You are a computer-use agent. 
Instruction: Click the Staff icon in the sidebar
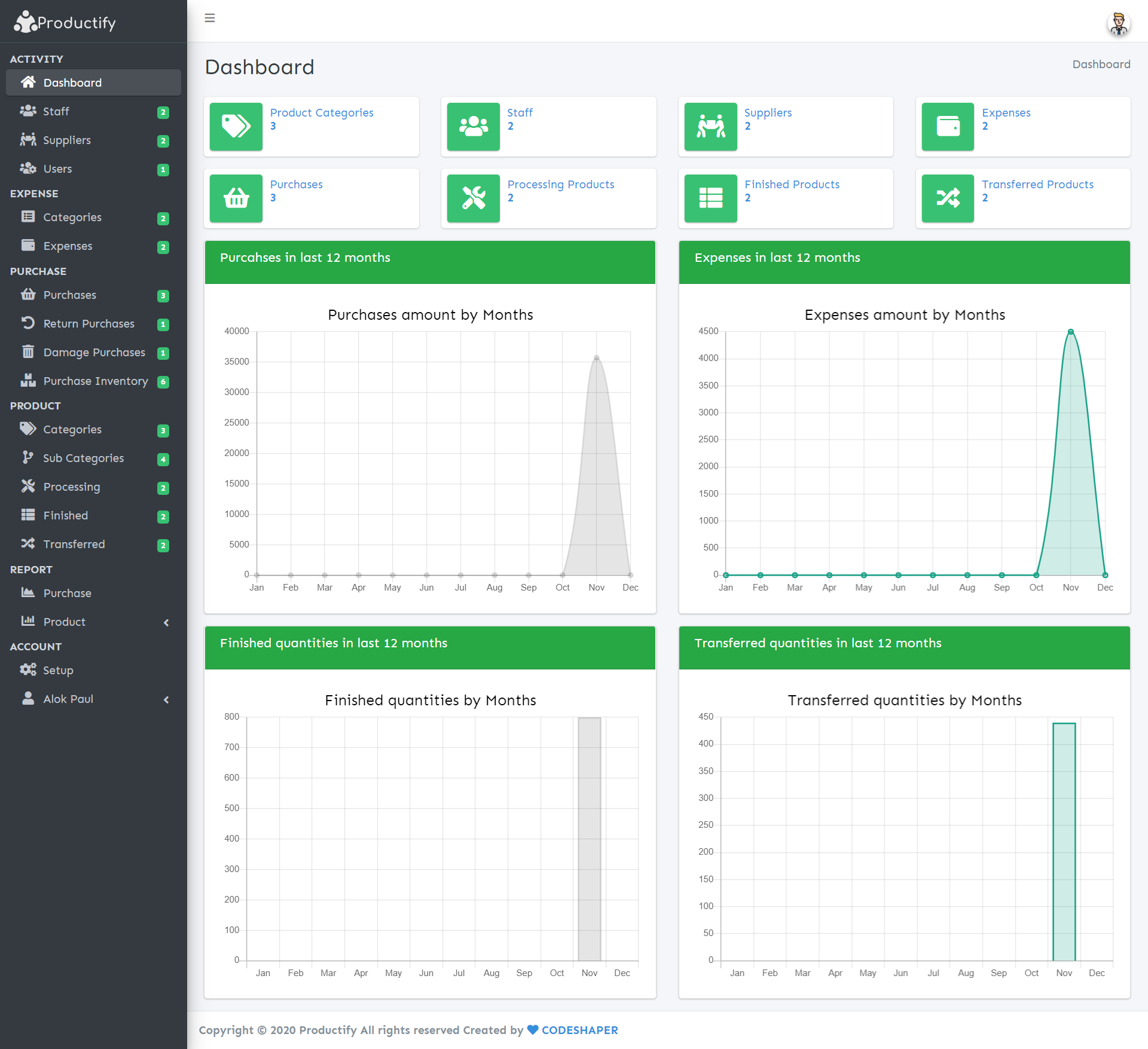pos(28,111)
